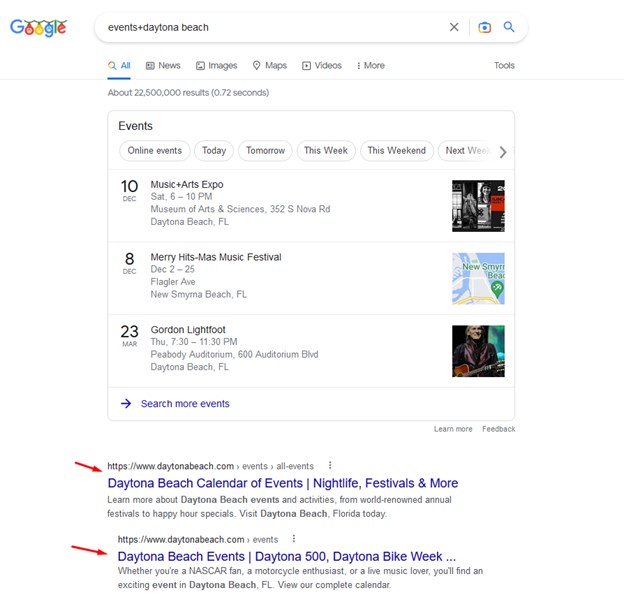Click the Events box heading
The image size is (624, 595).
click(135, 126)
